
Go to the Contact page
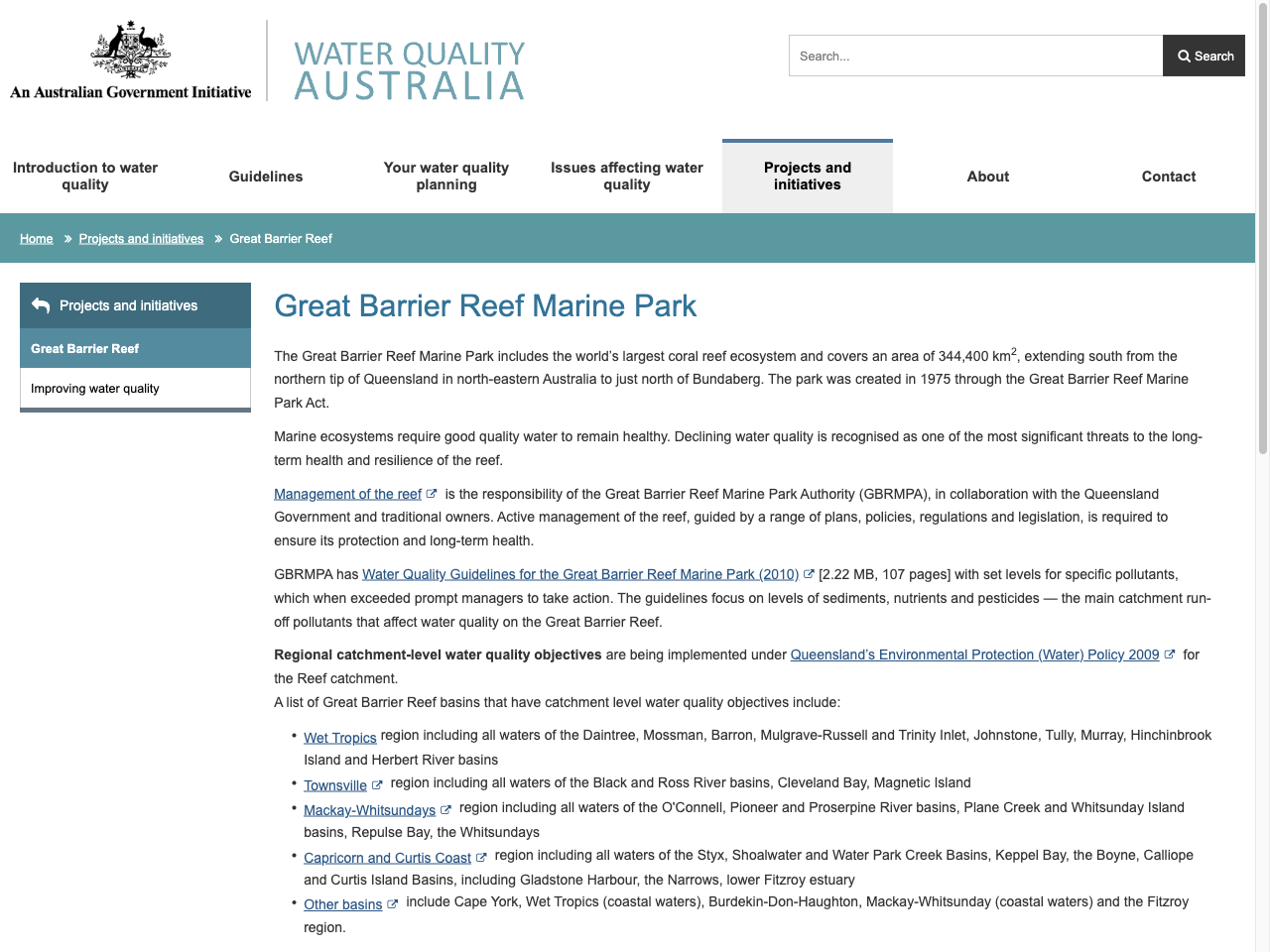point(1169,177)
